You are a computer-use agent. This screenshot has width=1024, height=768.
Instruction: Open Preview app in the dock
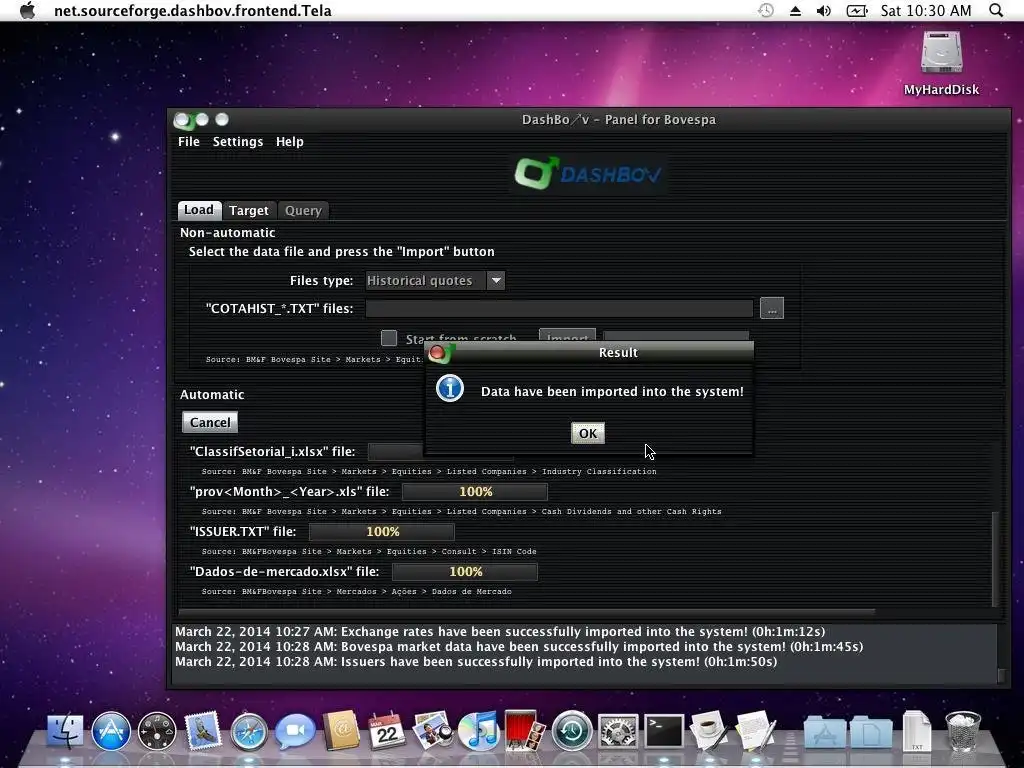click(x=433, y=731)
